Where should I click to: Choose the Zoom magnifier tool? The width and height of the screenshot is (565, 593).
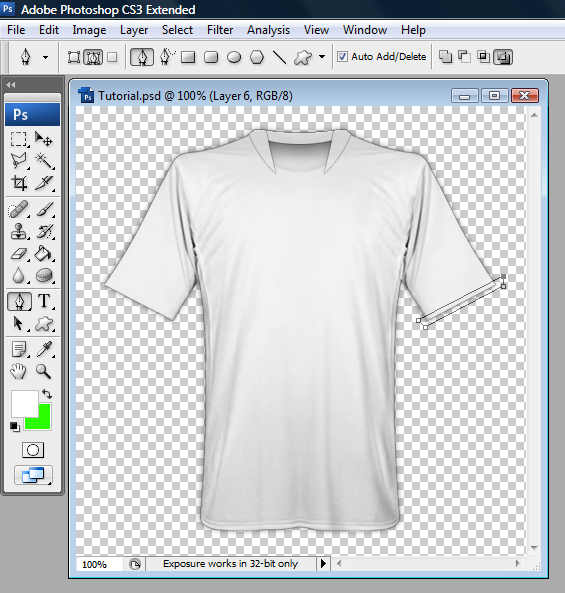point(43,372)
